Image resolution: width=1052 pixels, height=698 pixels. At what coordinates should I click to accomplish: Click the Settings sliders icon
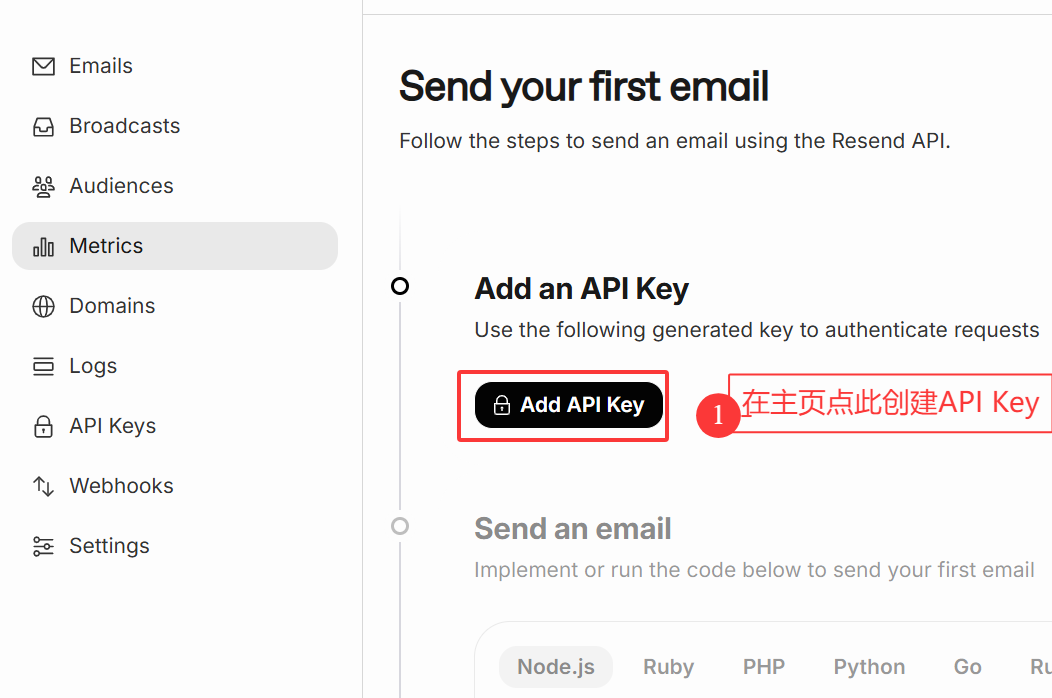pyautogui.click(x=44, y=546)
